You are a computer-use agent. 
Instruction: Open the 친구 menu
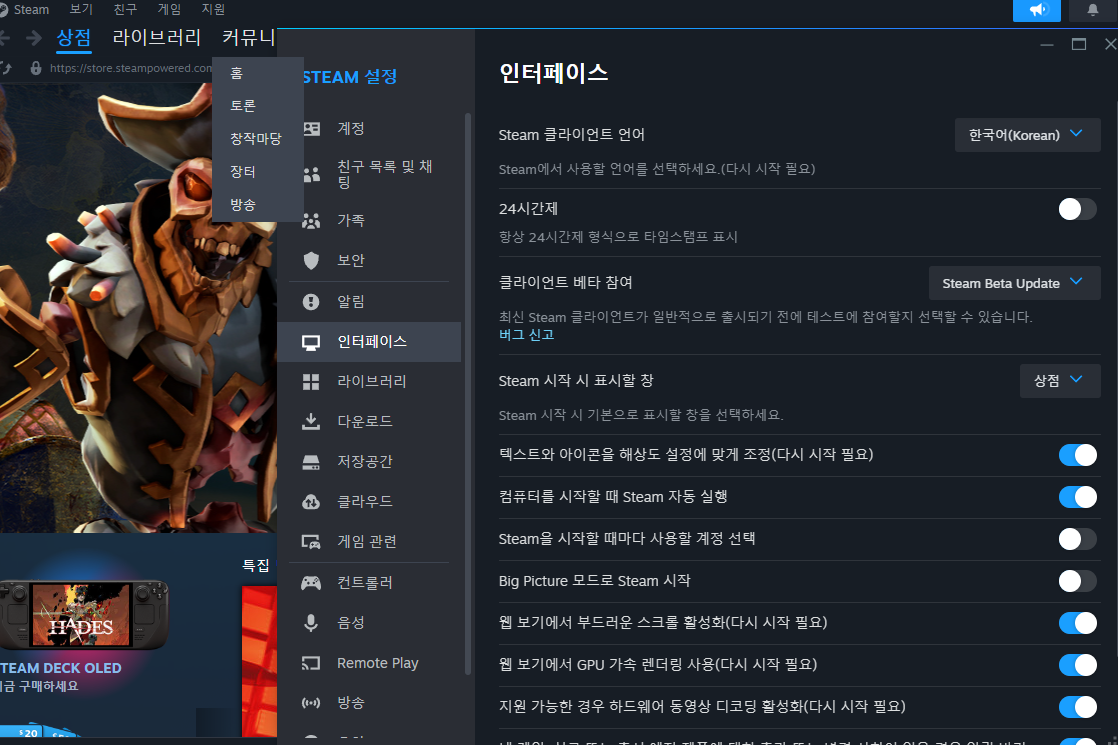coord(125,9)
